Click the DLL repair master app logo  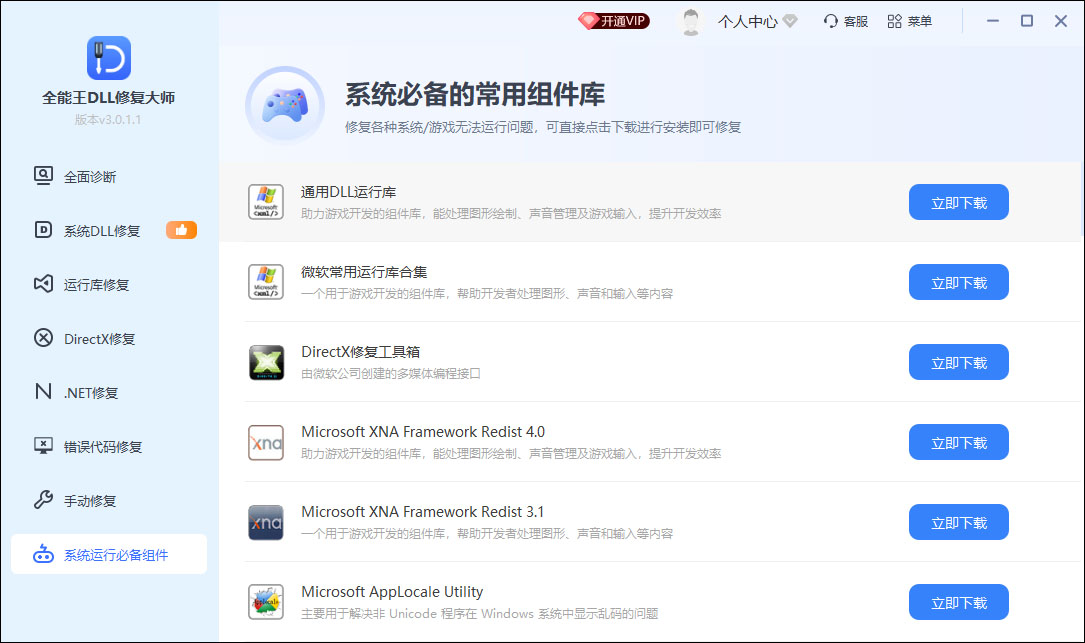coord(109,58)
